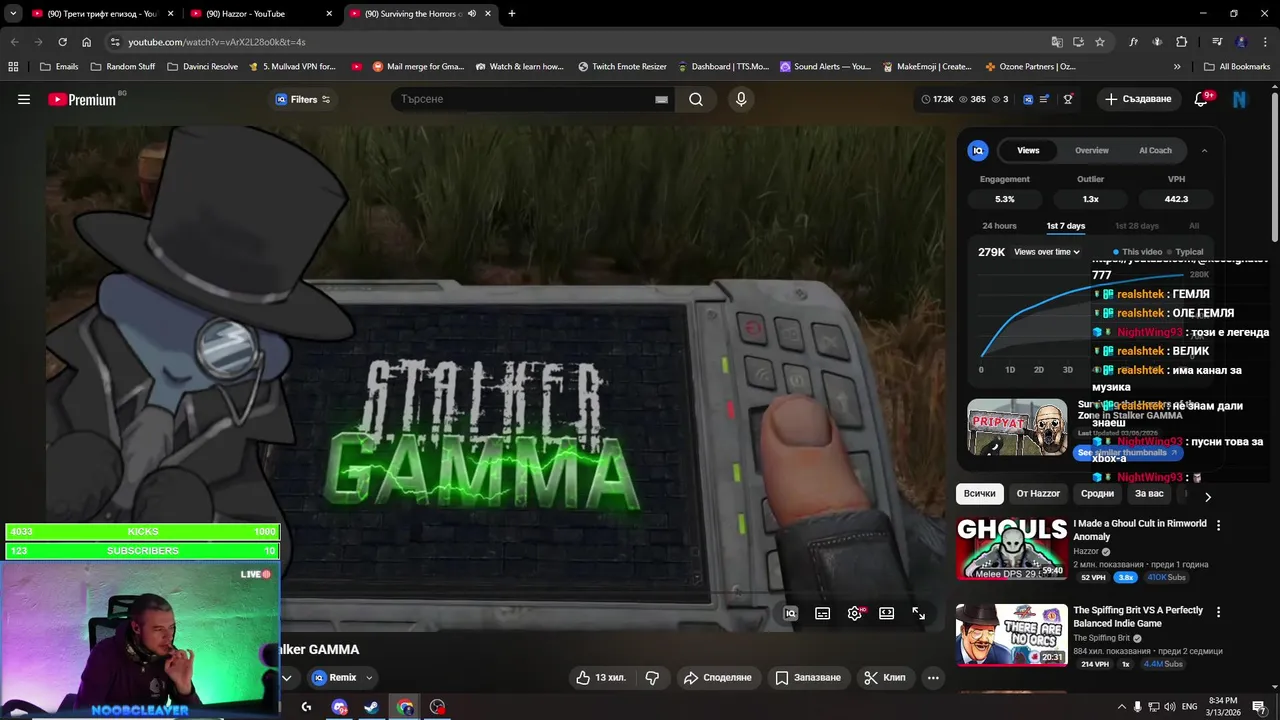This screenshot has width=1280, height=720.
Task: Toggle subtitles on the video player
Action: coord(823,613)
